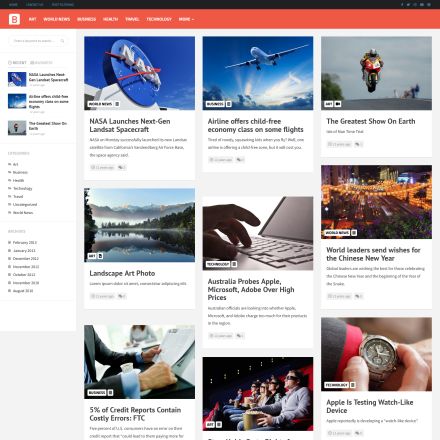
Task: Open the Travel menu item
Action: tap(132, 19)
